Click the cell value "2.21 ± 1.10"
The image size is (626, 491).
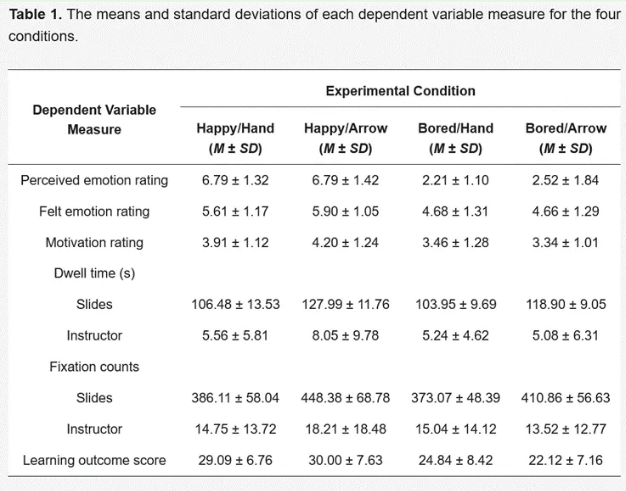pyautogui.click(x=455, y=181)
